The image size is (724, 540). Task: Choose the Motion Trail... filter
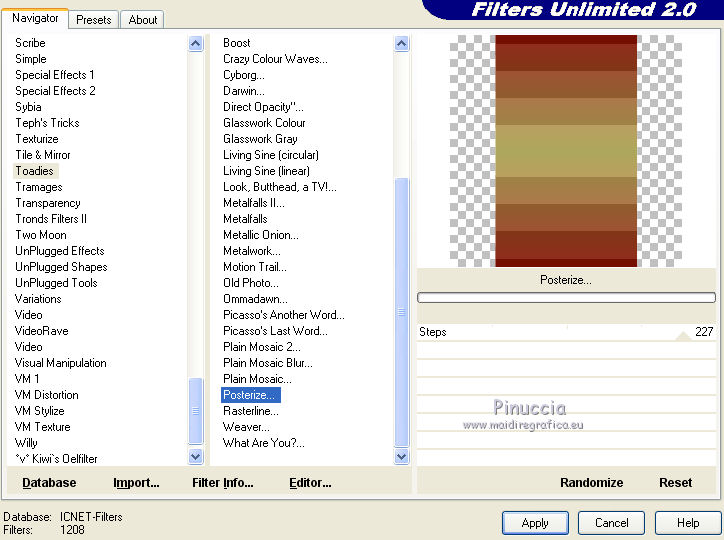[255, 267]
